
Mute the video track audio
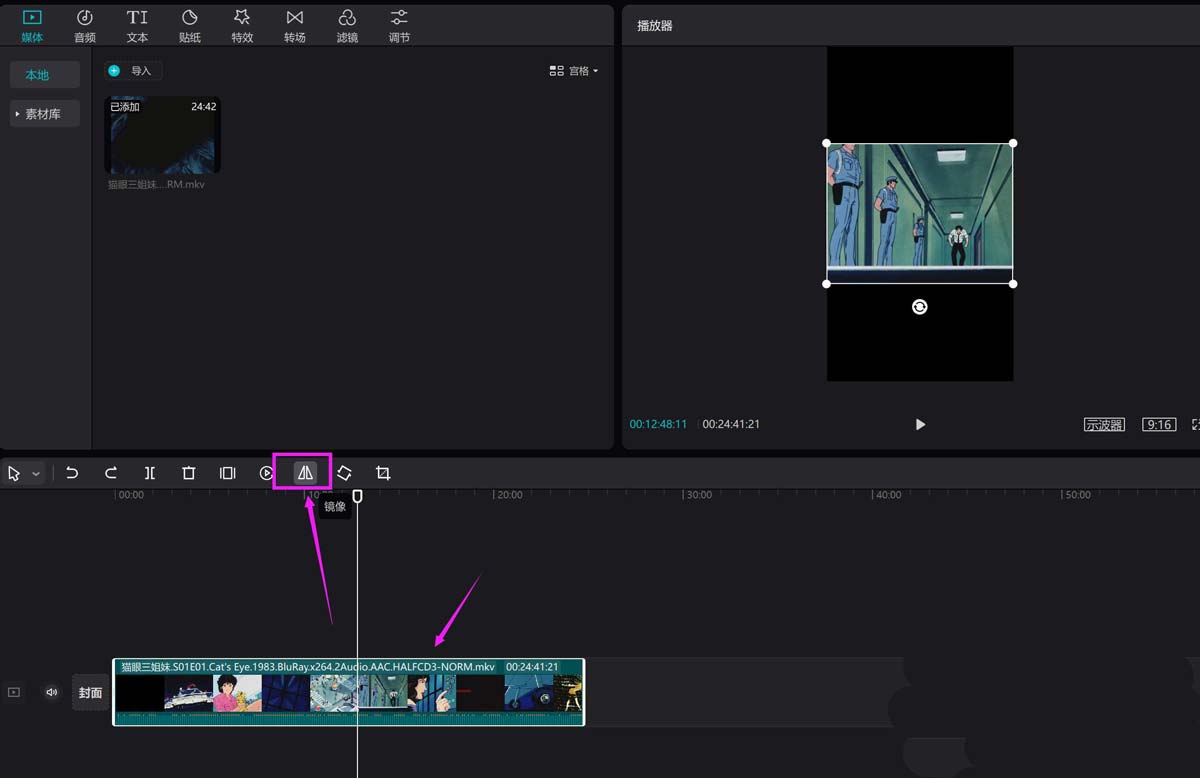click(x=52, y=692)
